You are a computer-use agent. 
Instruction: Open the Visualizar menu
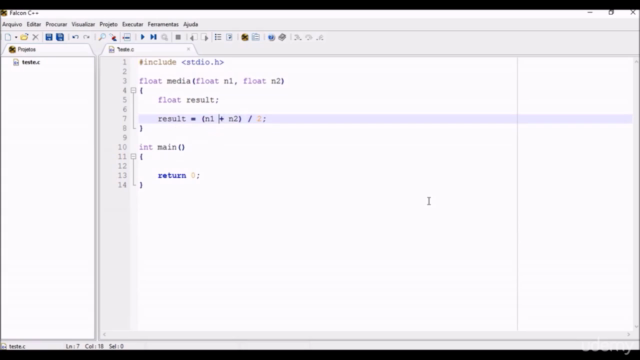pos(83,24)
